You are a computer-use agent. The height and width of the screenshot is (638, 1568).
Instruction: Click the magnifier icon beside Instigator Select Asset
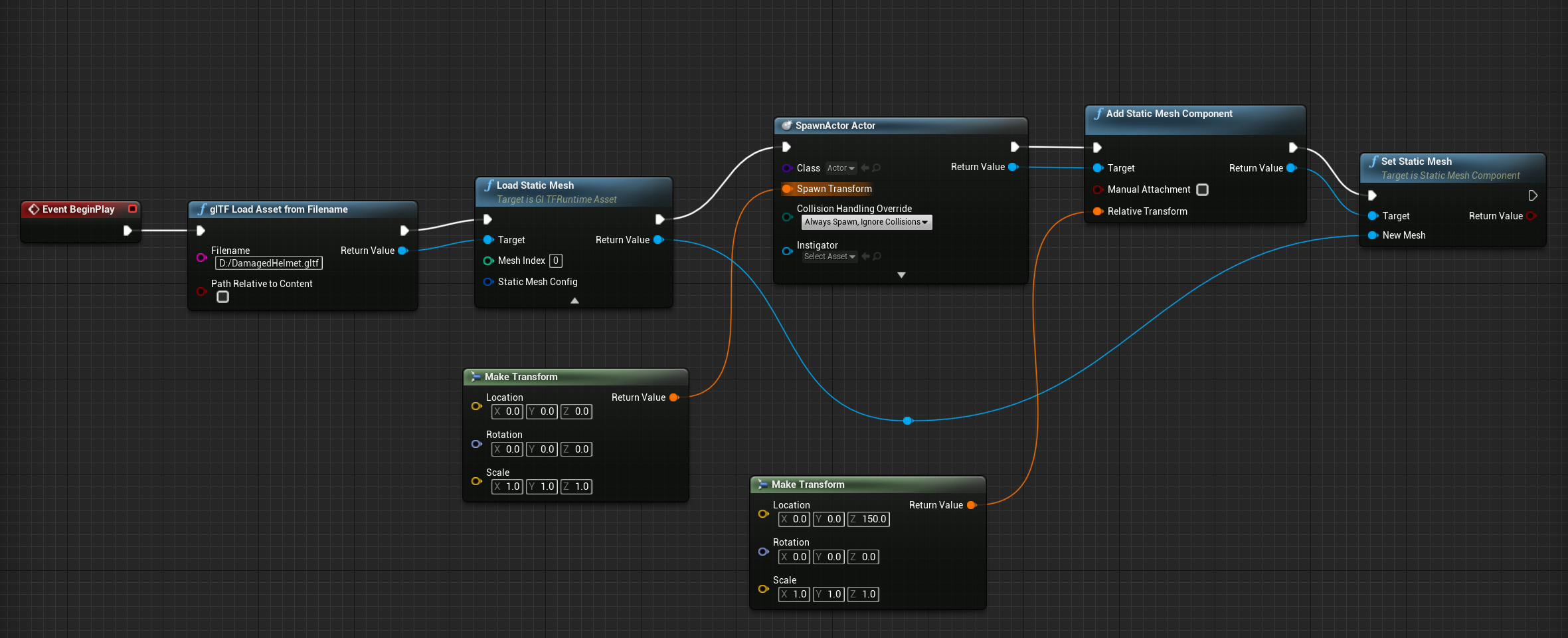click(x=877, y=257)
